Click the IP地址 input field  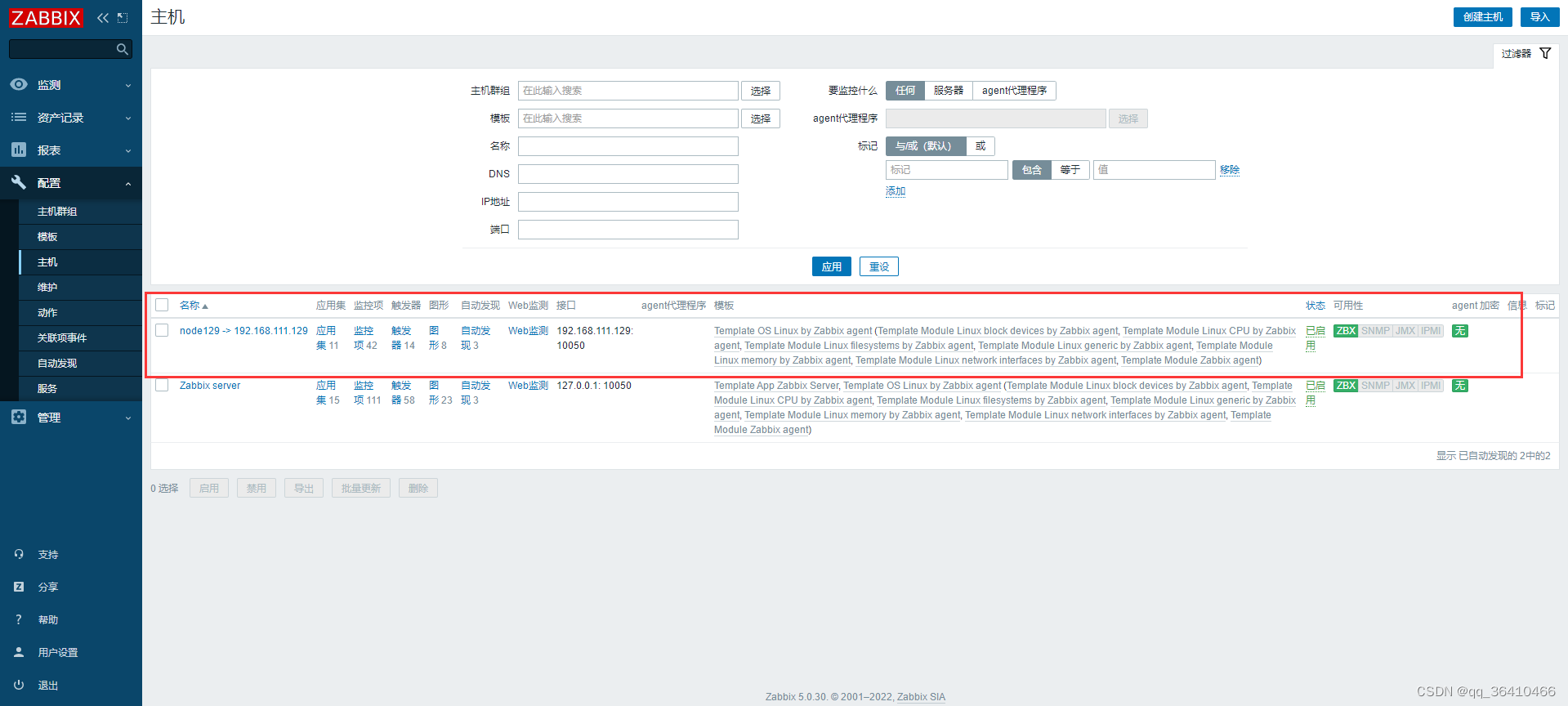click(628, 202)
